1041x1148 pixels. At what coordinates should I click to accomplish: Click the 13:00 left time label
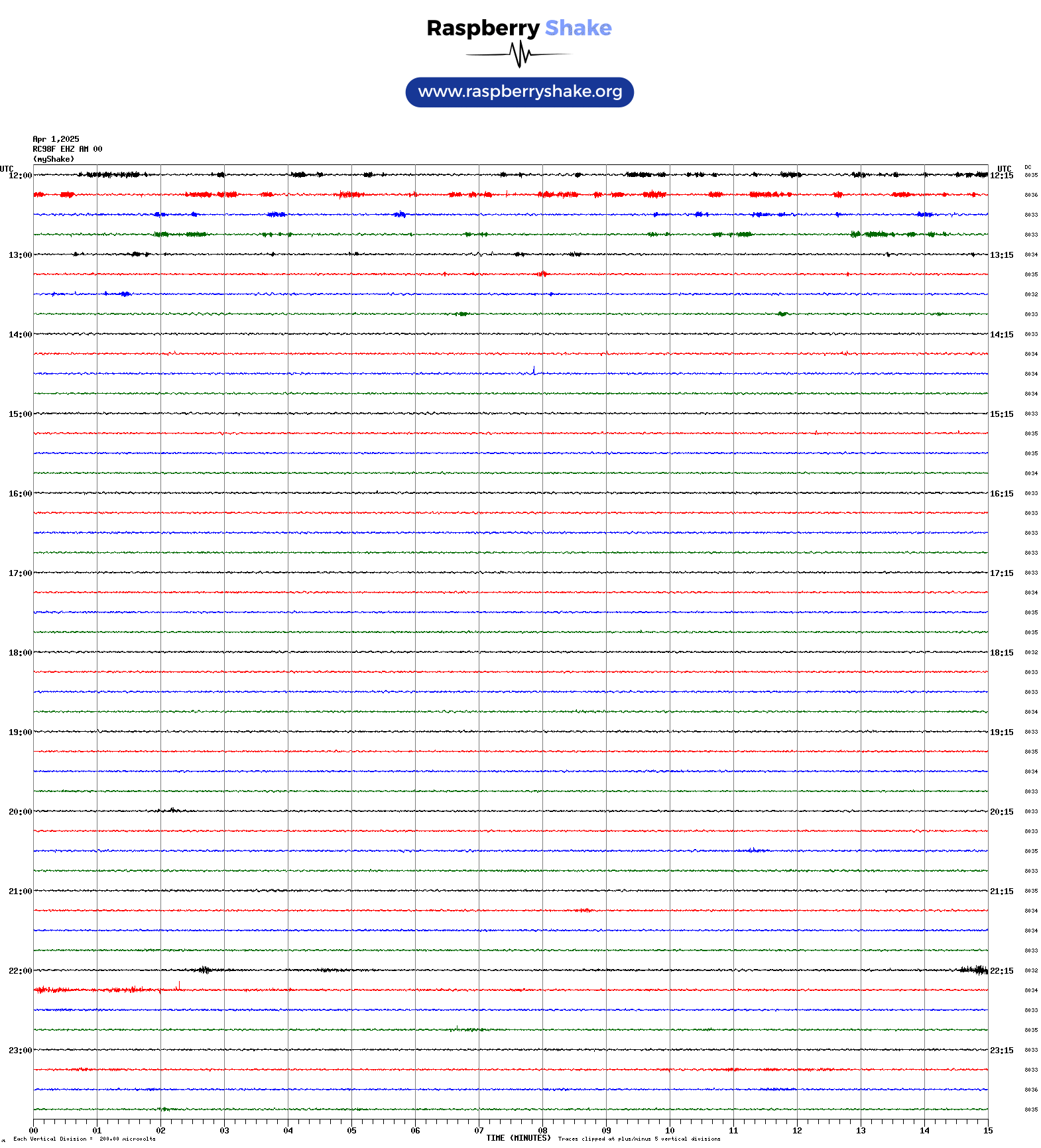[x=20, y=255]
